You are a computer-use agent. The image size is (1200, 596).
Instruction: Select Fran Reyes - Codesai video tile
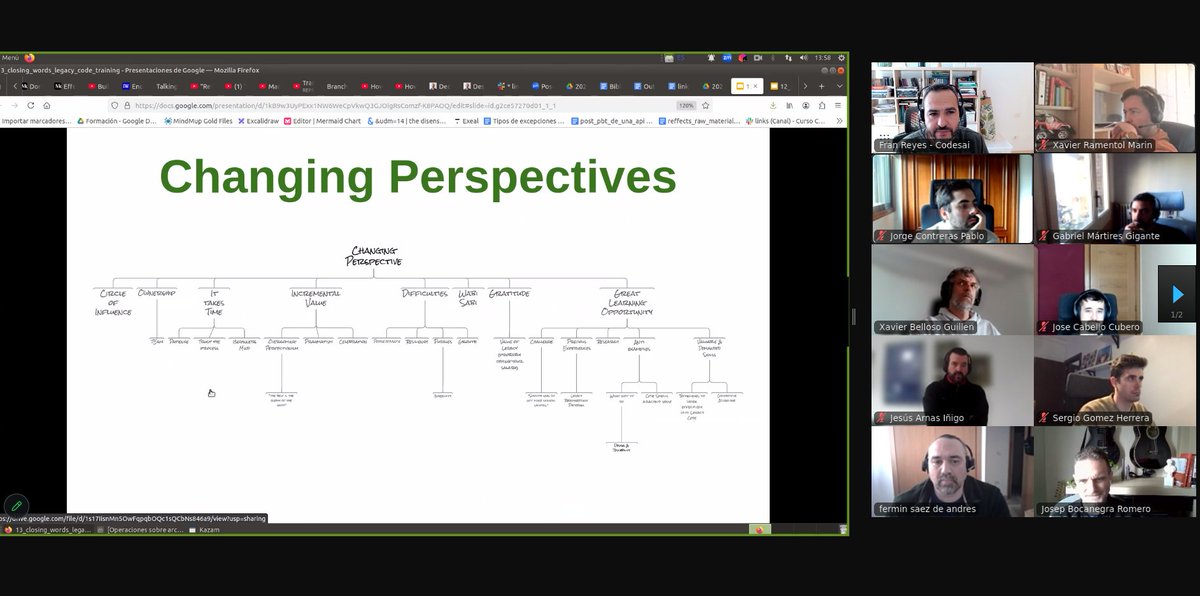[x=953, y=107]
